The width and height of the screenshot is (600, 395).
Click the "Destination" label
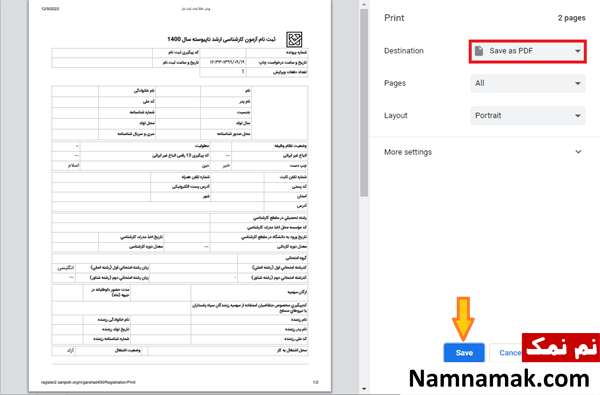(404, 51)
